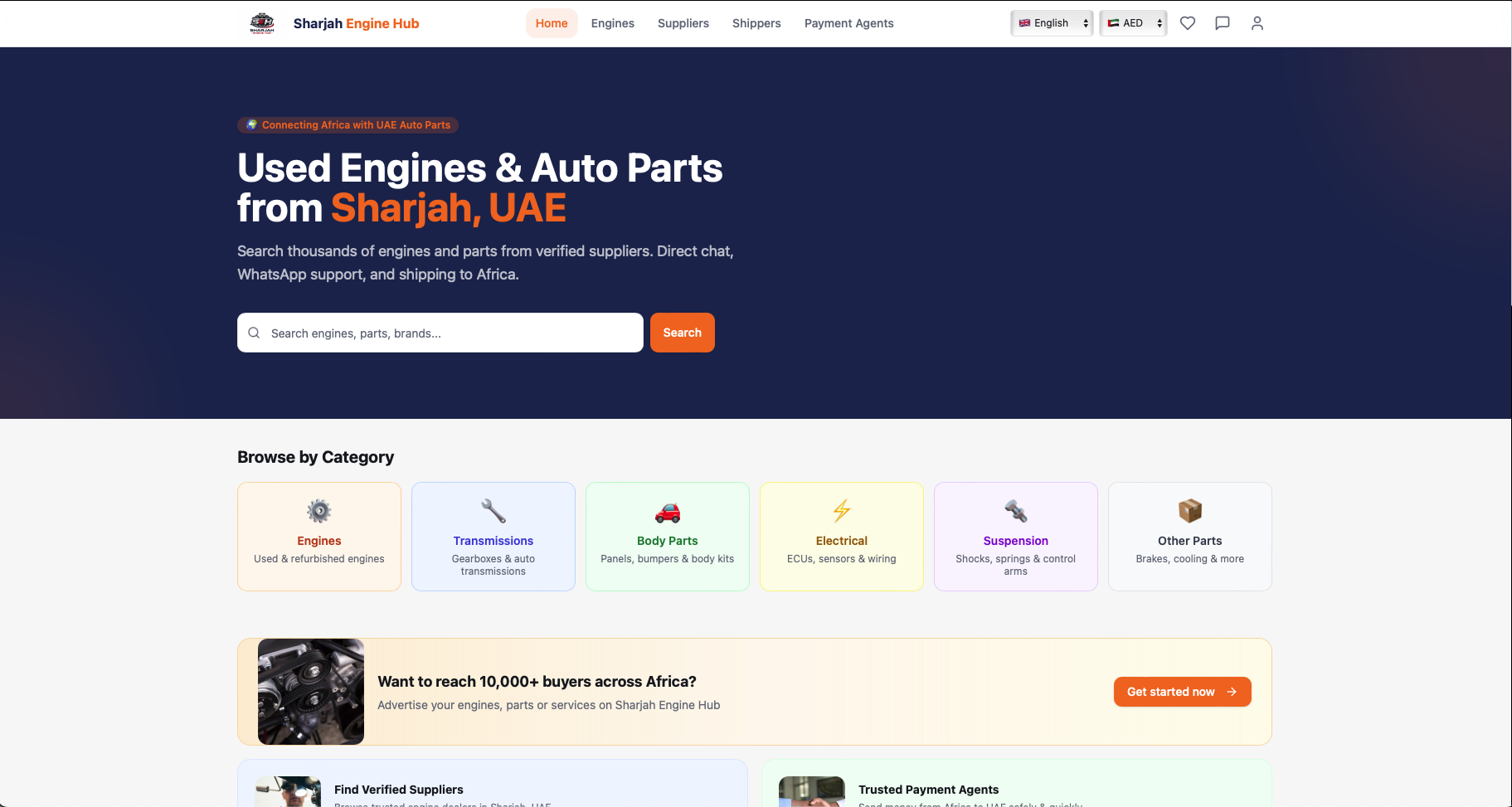Click the Find Verified Suppliers thumbnail image
This screenshot has height=807, width=1512.
click(x=288, y=791)
